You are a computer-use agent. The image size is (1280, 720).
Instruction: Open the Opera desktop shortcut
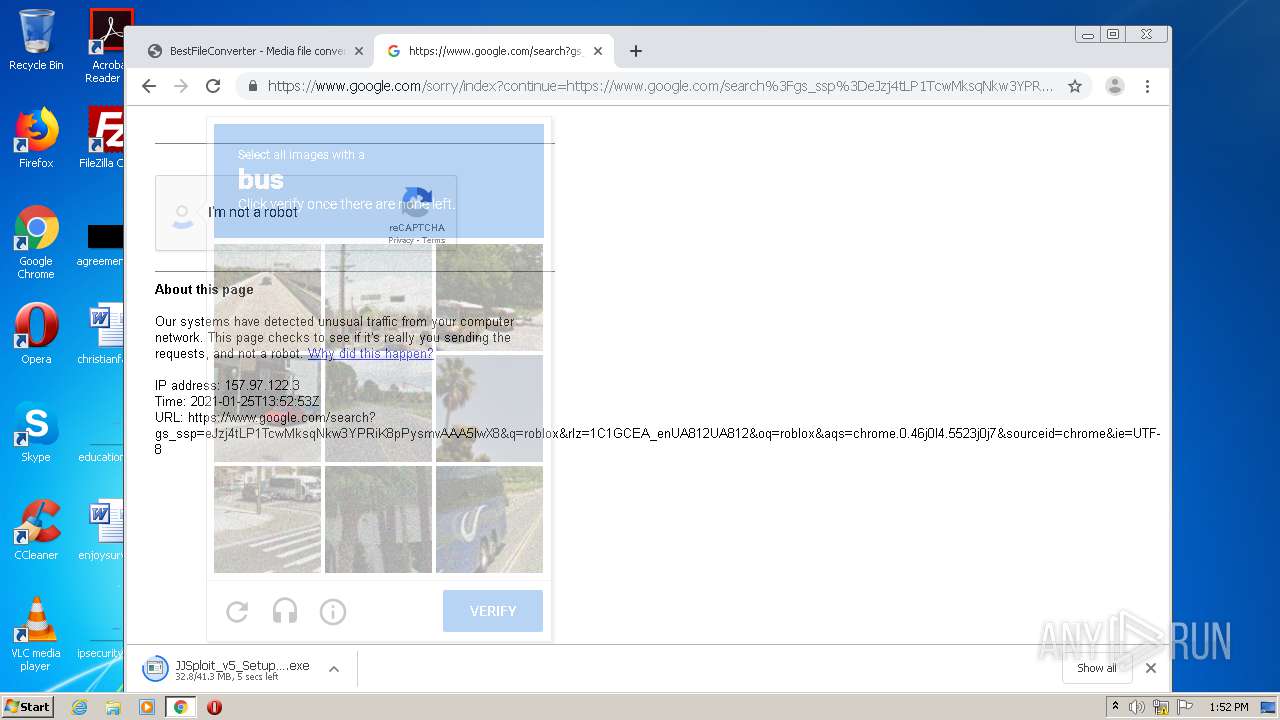point(36,334)
